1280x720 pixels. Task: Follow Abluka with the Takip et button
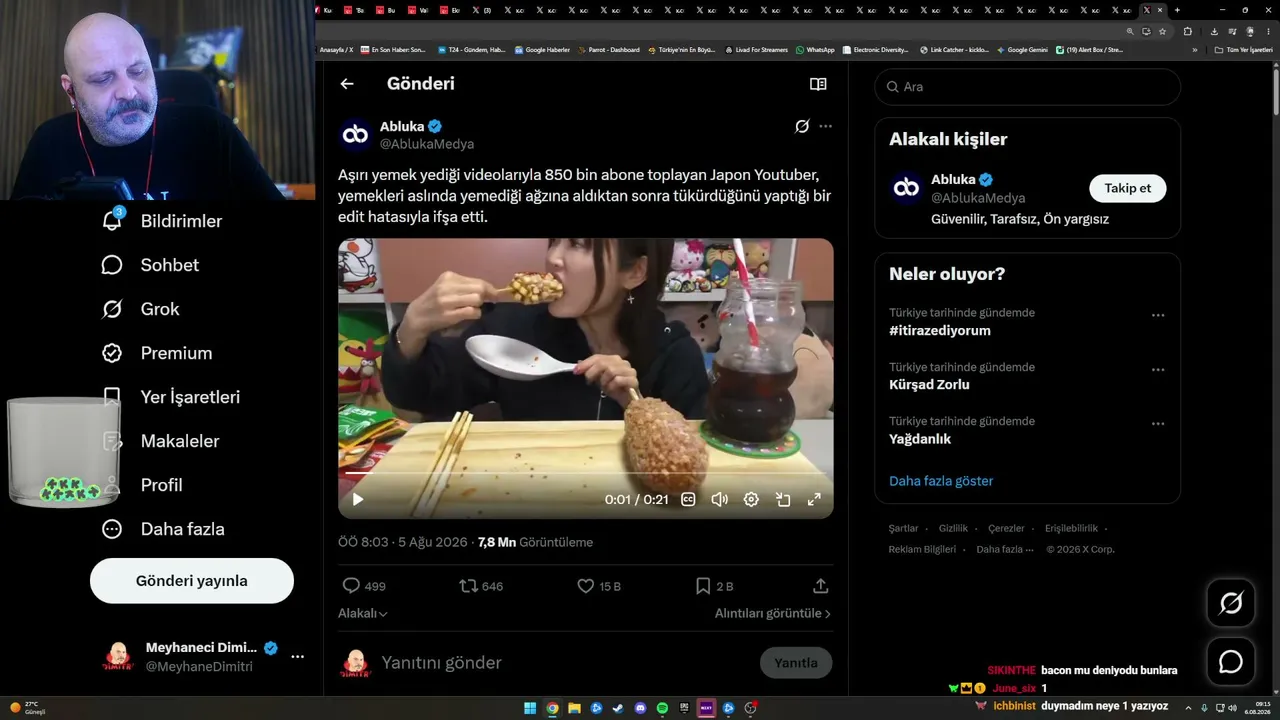coord(1128,188)
